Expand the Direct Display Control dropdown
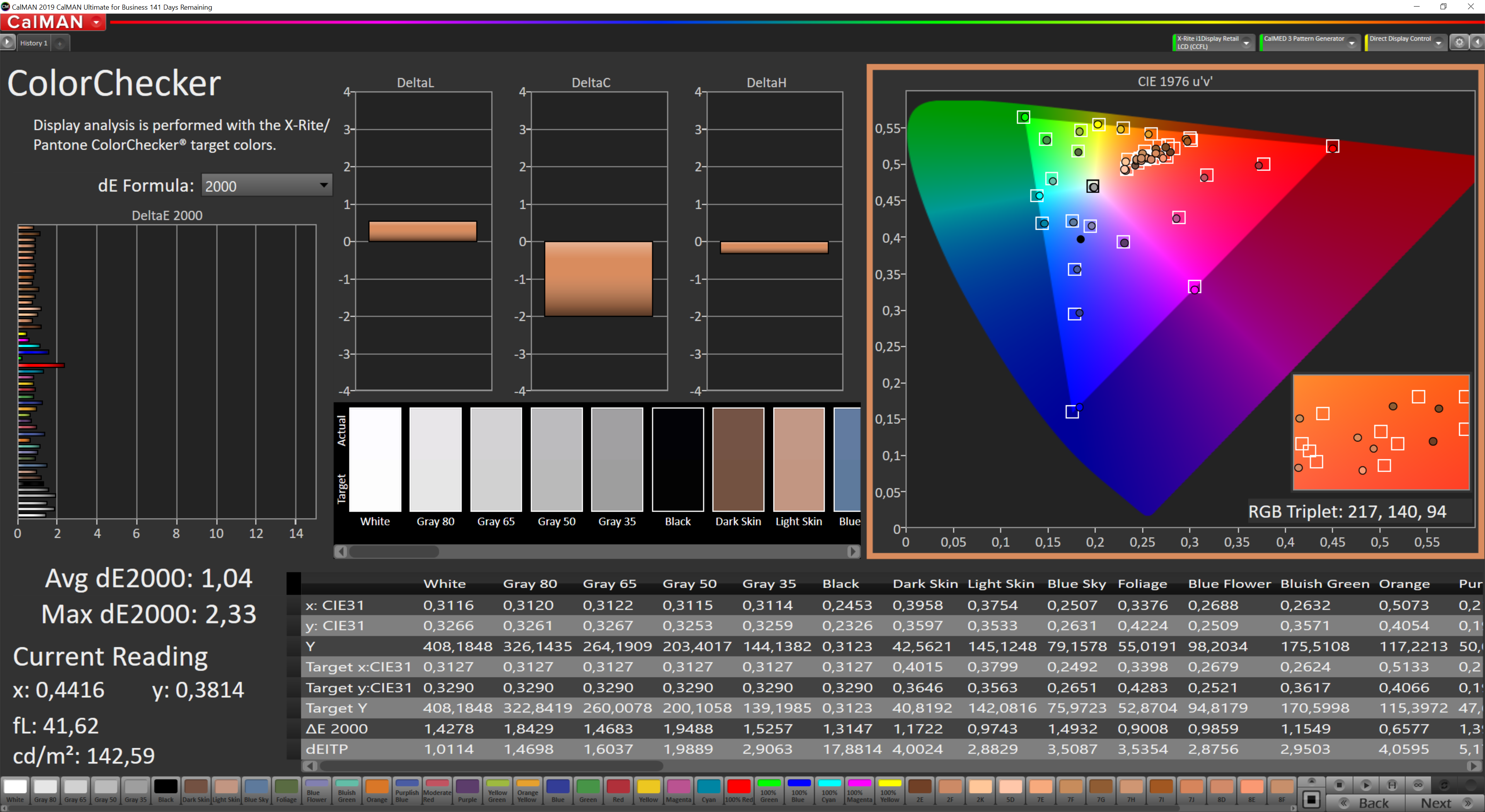The height and width of the screenshot is (812, 1485). coord(1438,43)
